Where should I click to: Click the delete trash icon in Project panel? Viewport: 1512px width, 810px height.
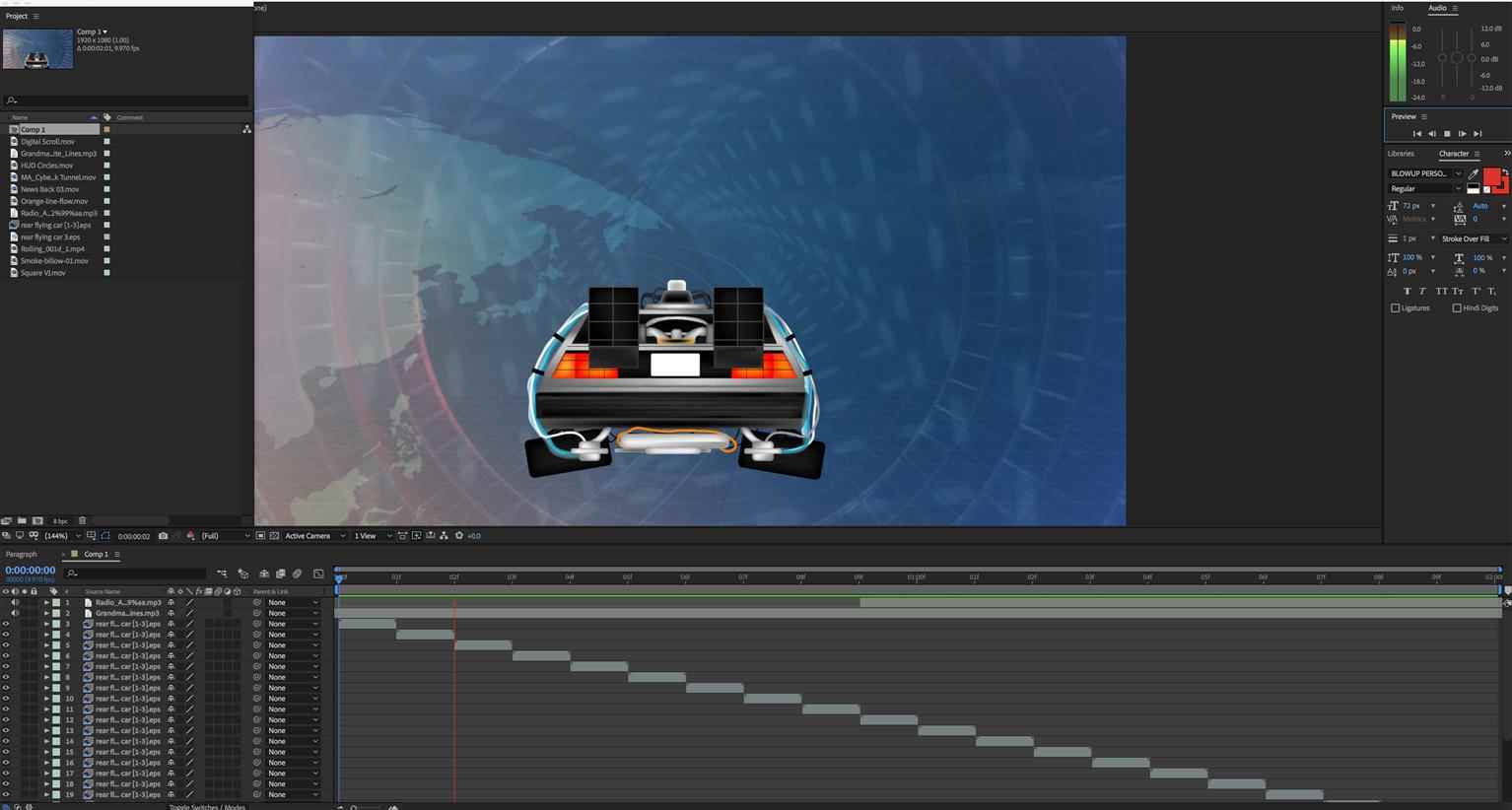click(x=83, y=520)
